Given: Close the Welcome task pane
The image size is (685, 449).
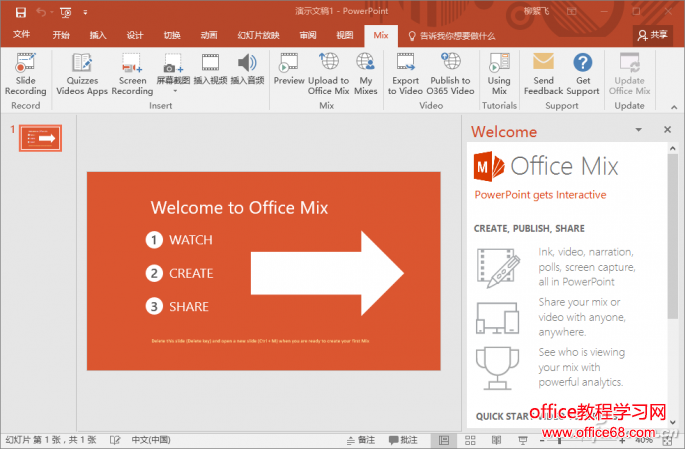Looking at the screenshot, I should (x=667, y=129).
